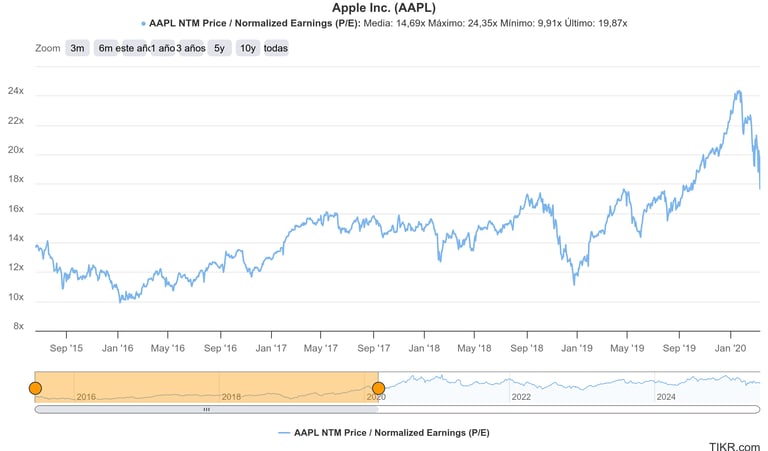The image size is (768, 451).
Task: Select the 6m zoom range
Action: click(105, 48)
